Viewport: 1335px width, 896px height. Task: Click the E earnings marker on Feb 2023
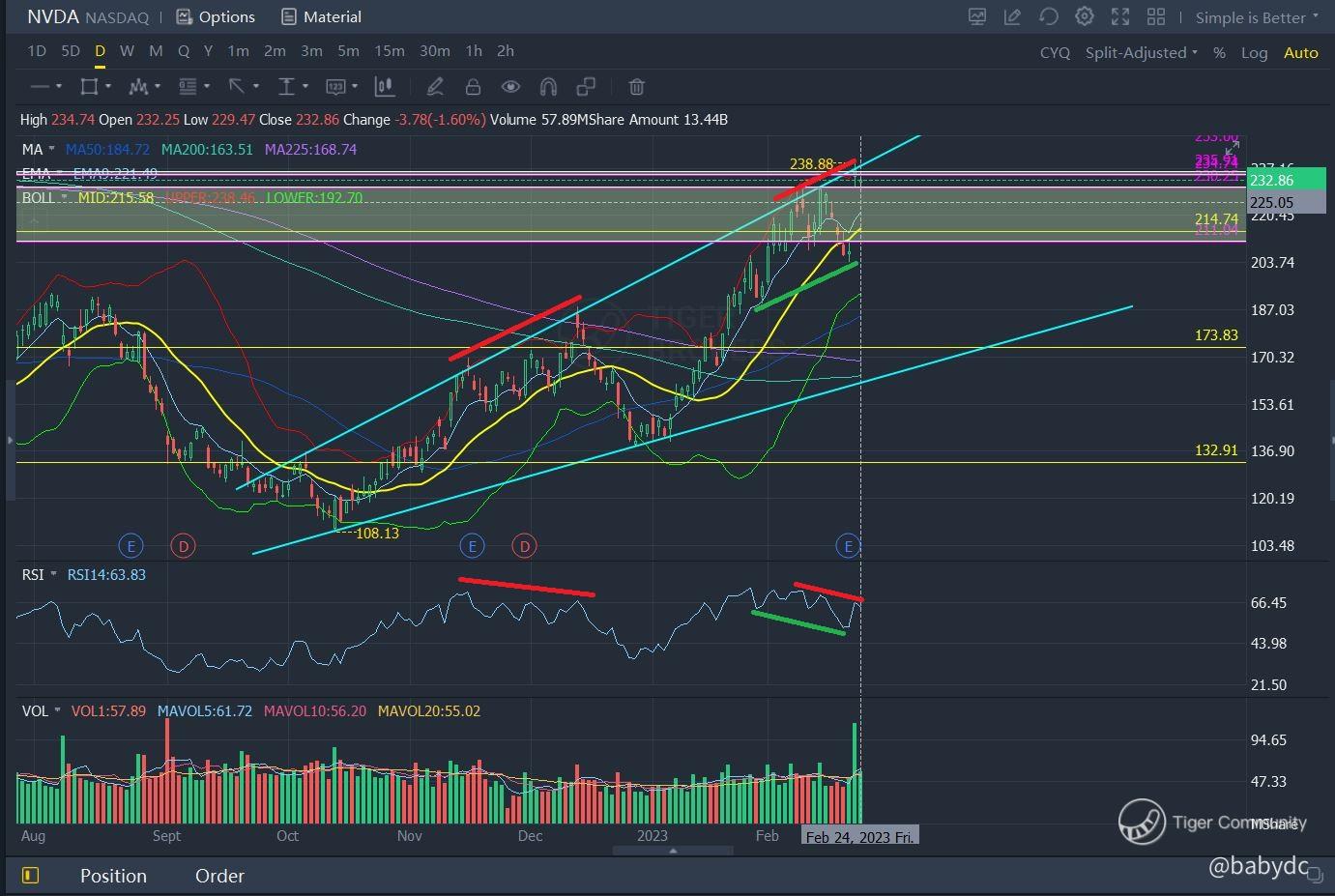click(x=848, y=546)
